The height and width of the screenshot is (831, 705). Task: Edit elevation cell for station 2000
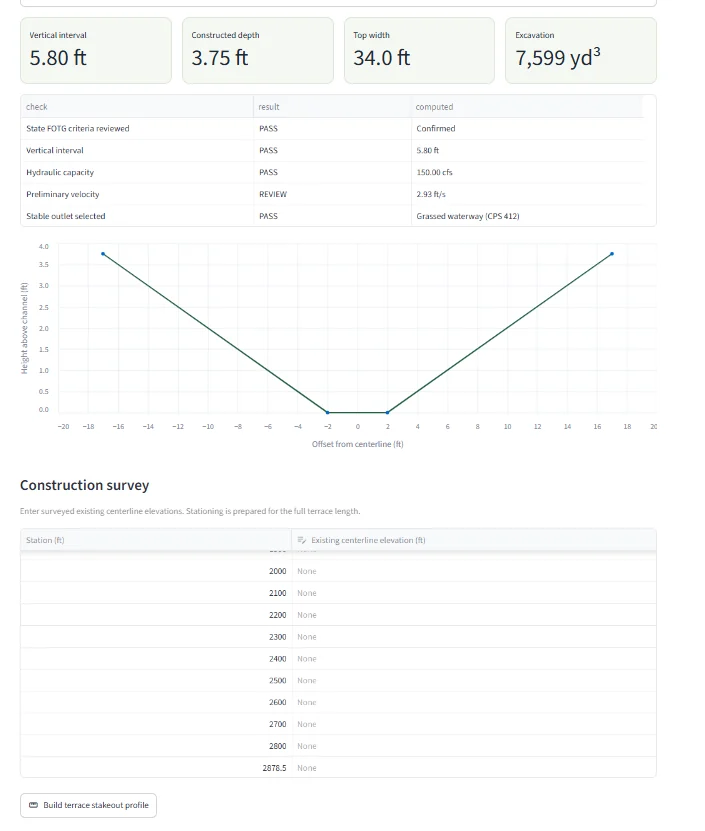tap(474, 571)
